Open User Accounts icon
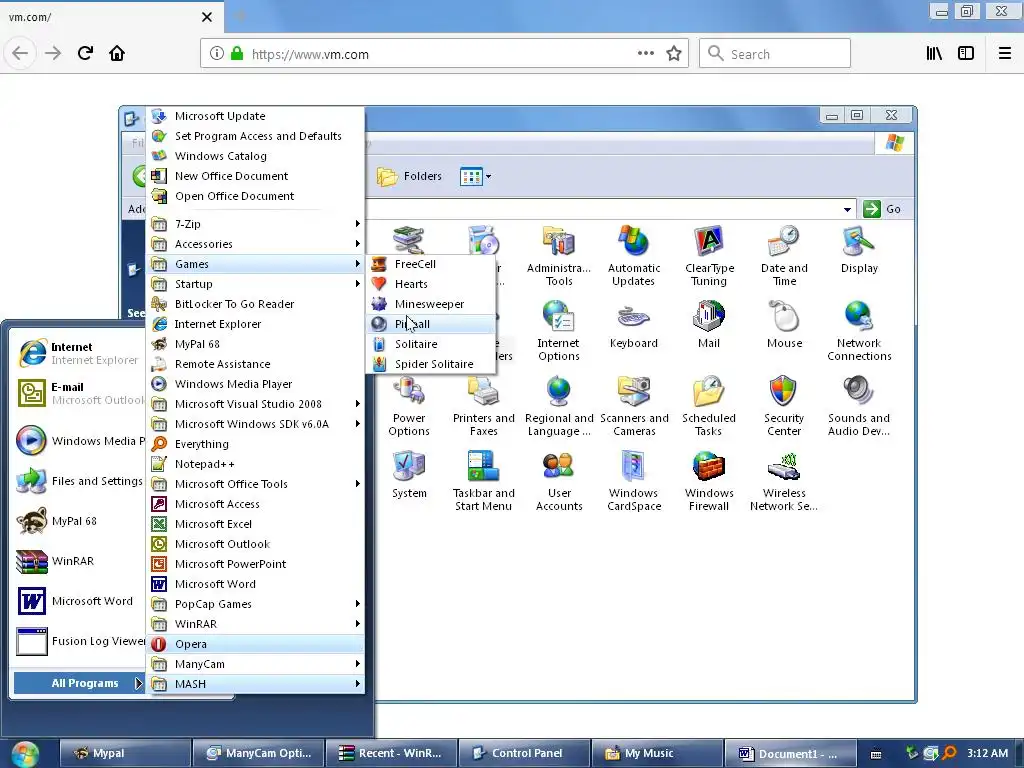 coord(559,481)
